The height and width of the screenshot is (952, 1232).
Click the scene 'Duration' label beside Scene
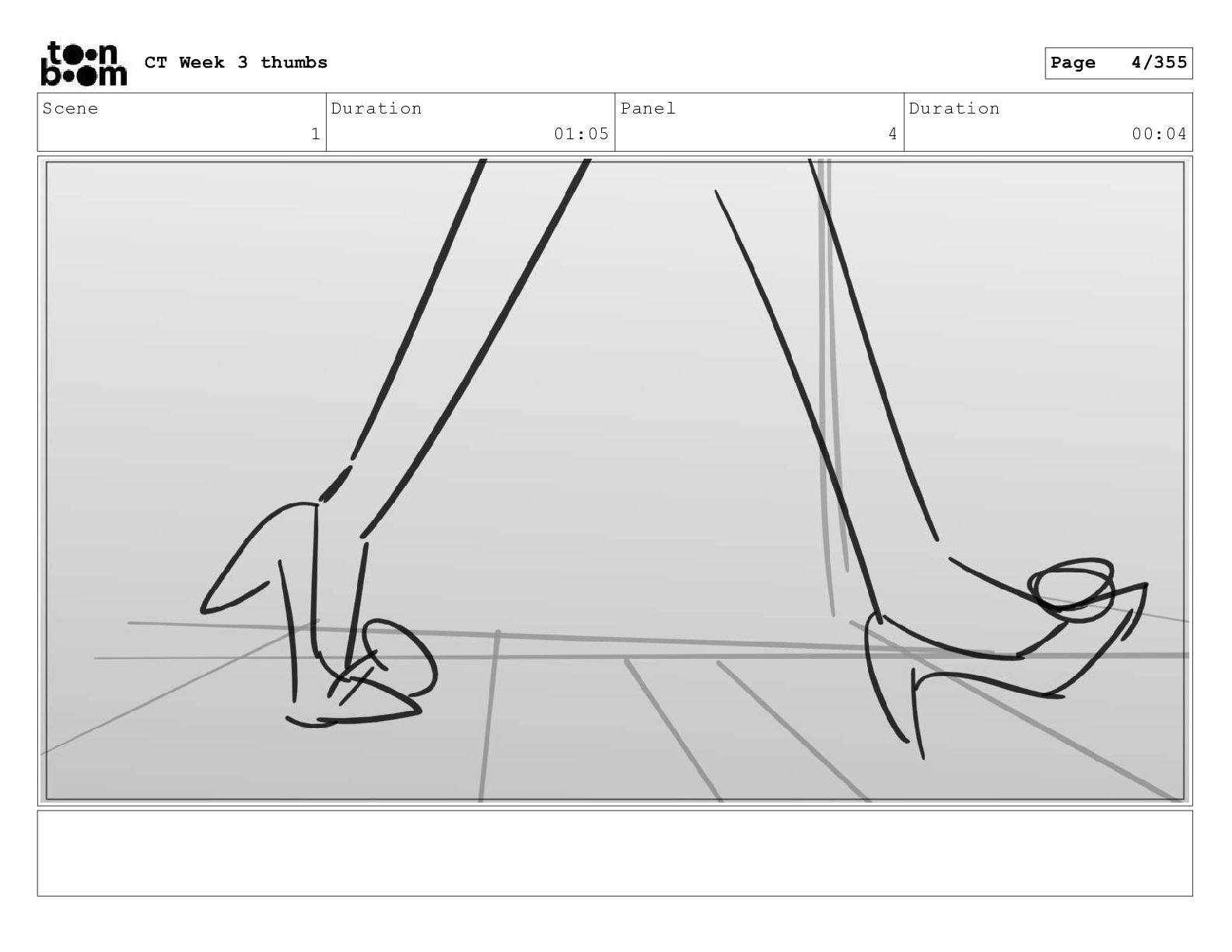tap(376, 109)
